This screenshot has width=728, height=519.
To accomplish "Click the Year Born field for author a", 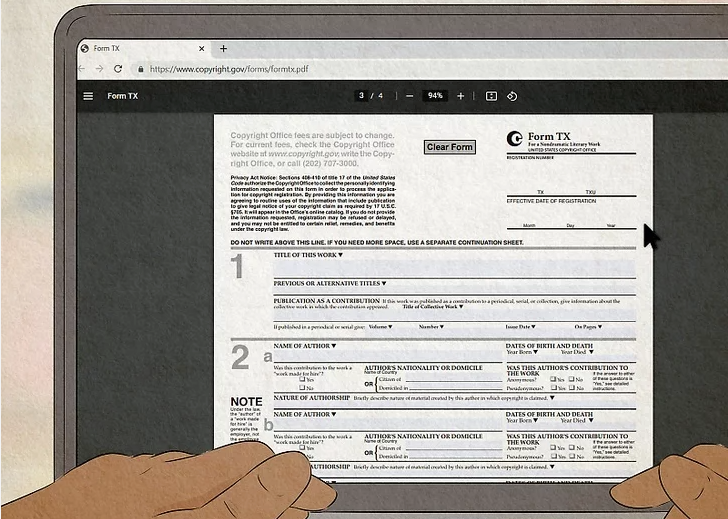I will coord(532,358).
